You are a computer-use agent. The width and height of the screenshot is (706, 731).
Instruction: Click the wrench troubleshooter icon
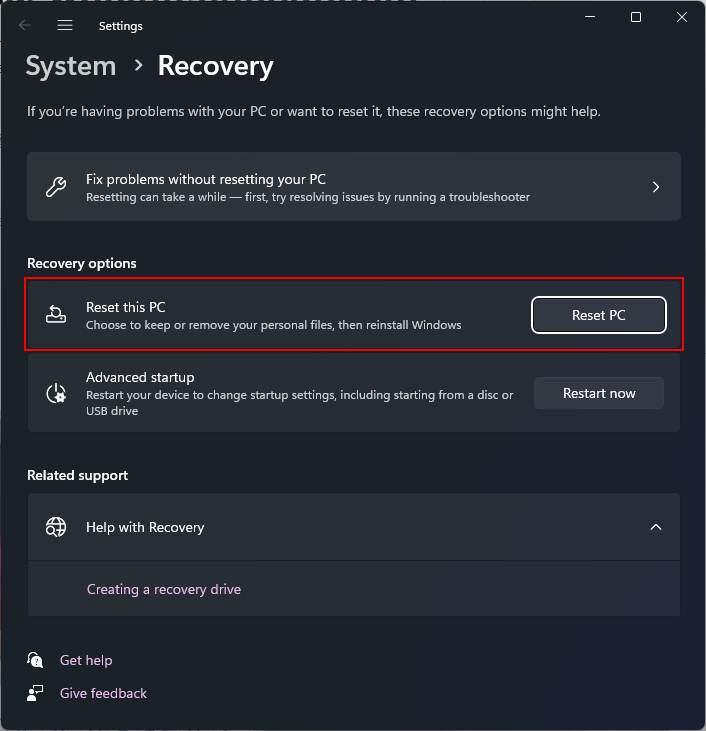pos(57,187)
